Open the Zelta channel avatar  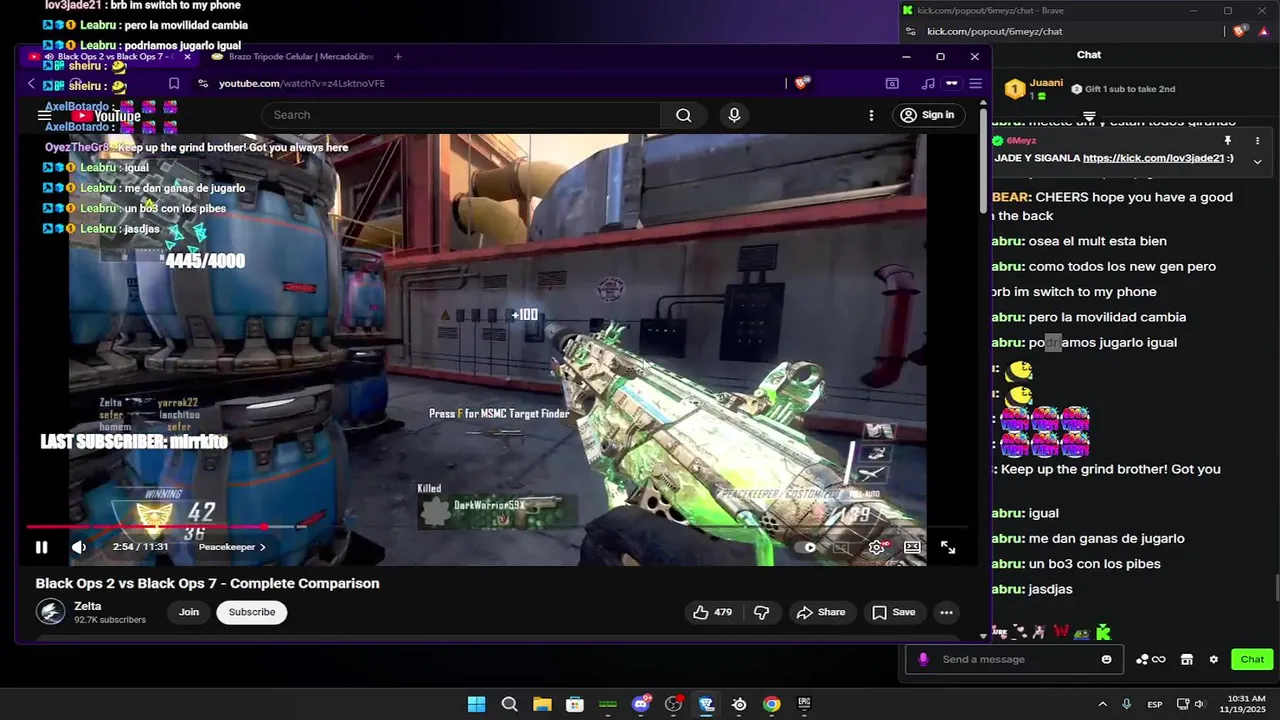pos(50,612)
